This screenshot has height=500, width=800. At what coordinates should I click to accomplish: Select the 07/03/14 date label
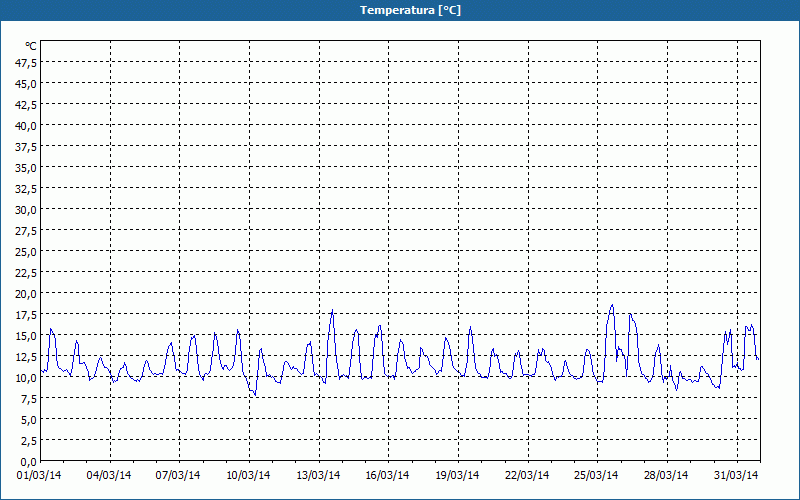pyautogui.click(x=178, y=476)
